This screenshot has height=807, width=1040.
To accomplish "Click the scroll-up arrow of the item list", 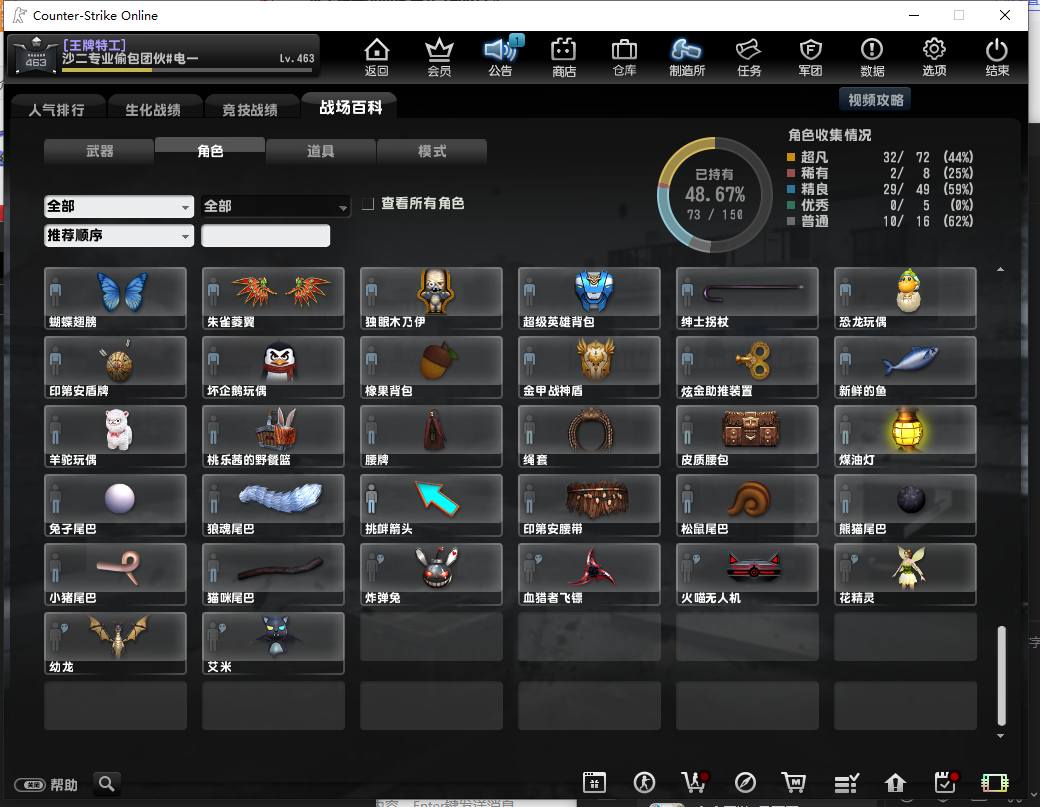I will [1000, 269].
